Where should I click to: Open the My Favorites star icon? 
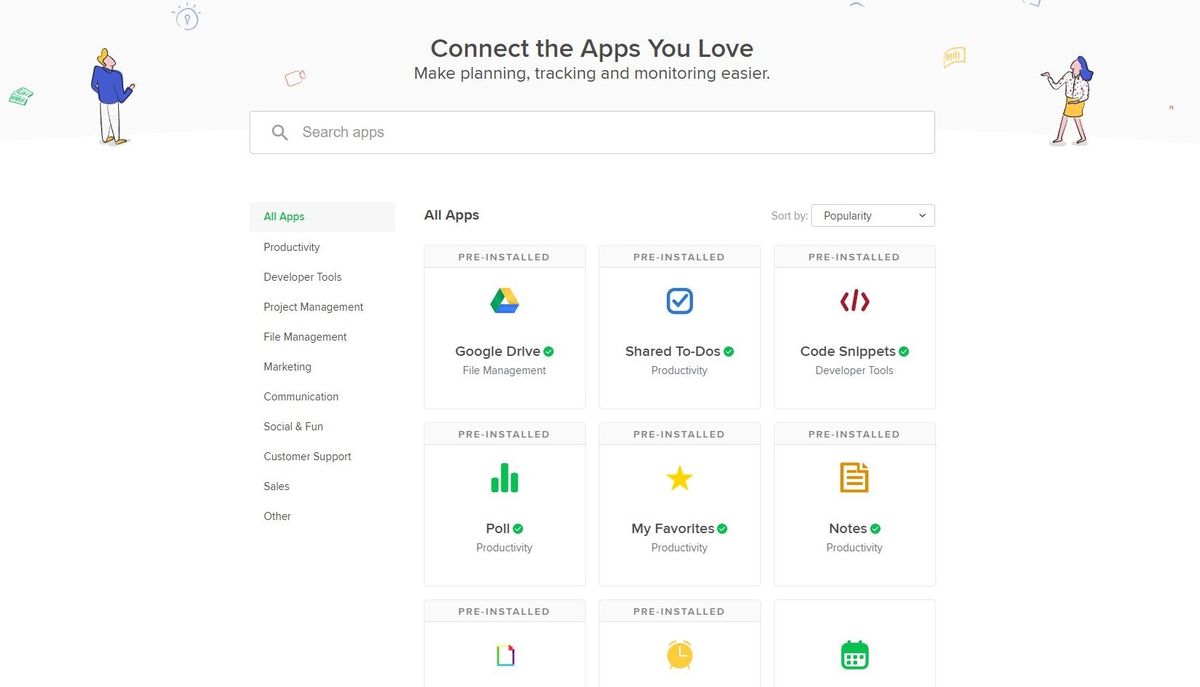(x=679, y=478)
